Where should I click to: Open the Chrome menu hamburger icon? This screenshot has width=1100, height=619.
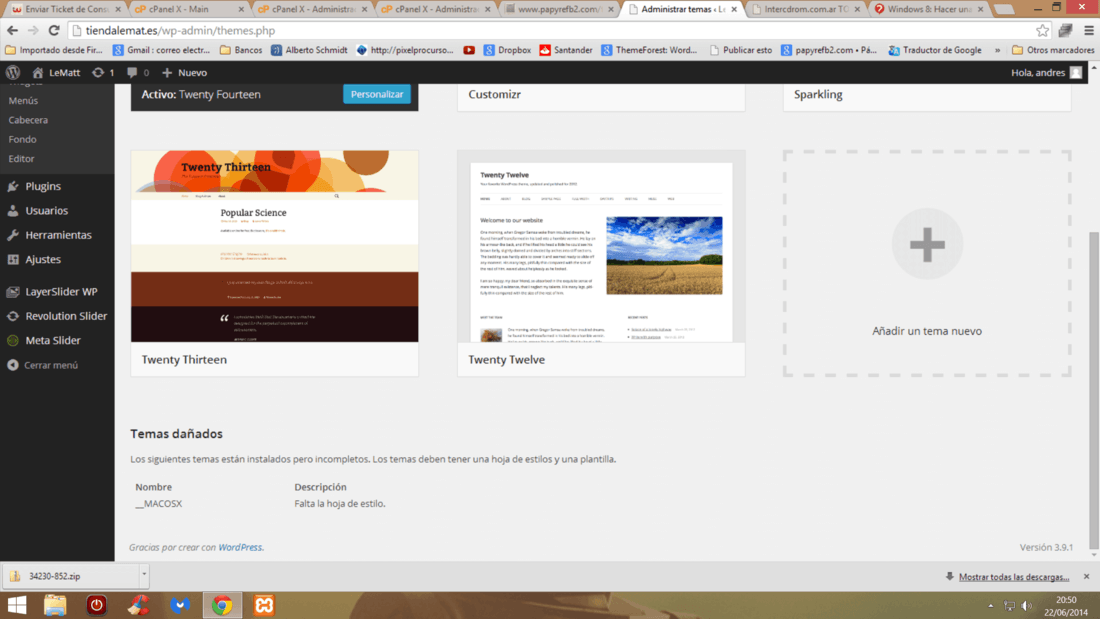click(1089, 30)
